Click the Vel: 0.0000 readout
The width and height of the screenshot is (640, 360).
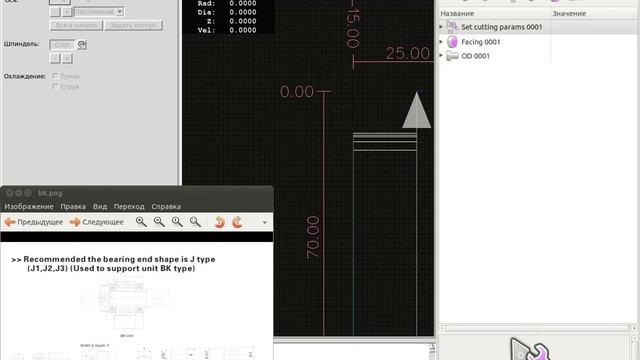point(227,30)
